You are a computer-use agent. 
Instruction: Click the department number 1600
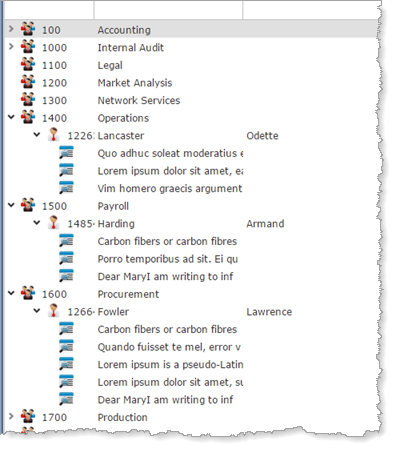[x=54, y=294]
